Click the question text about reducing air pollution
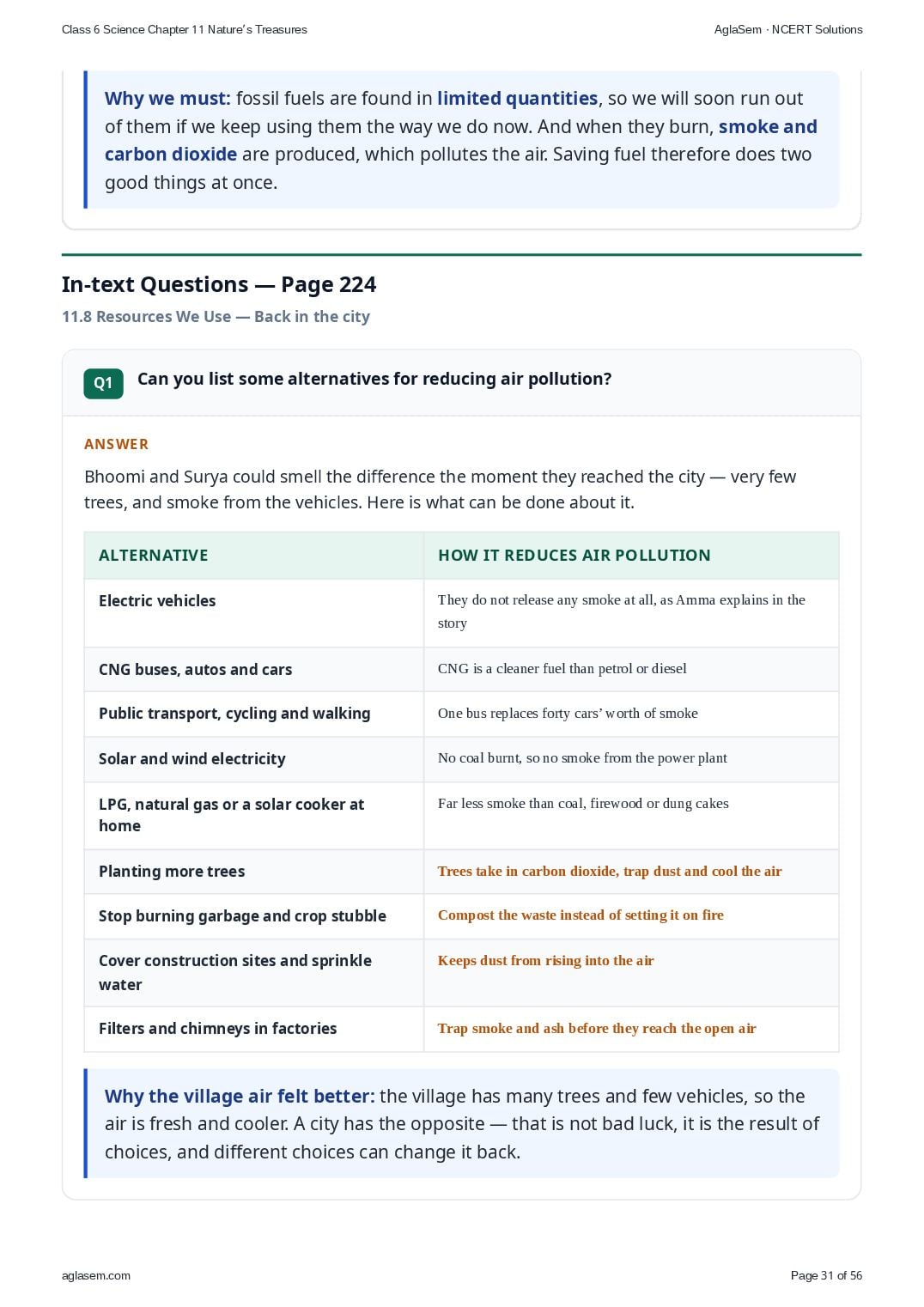 click(x=374, y=380)
